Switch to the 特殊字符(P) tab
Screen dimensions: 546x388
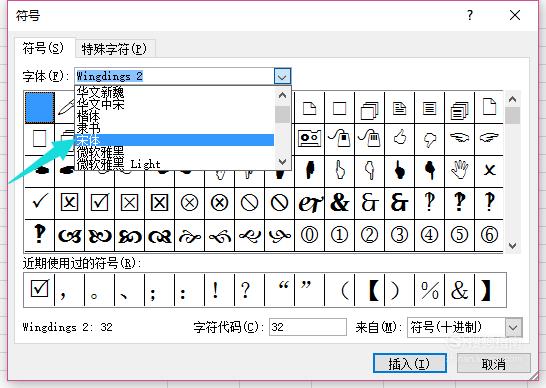tap(114, 49)
